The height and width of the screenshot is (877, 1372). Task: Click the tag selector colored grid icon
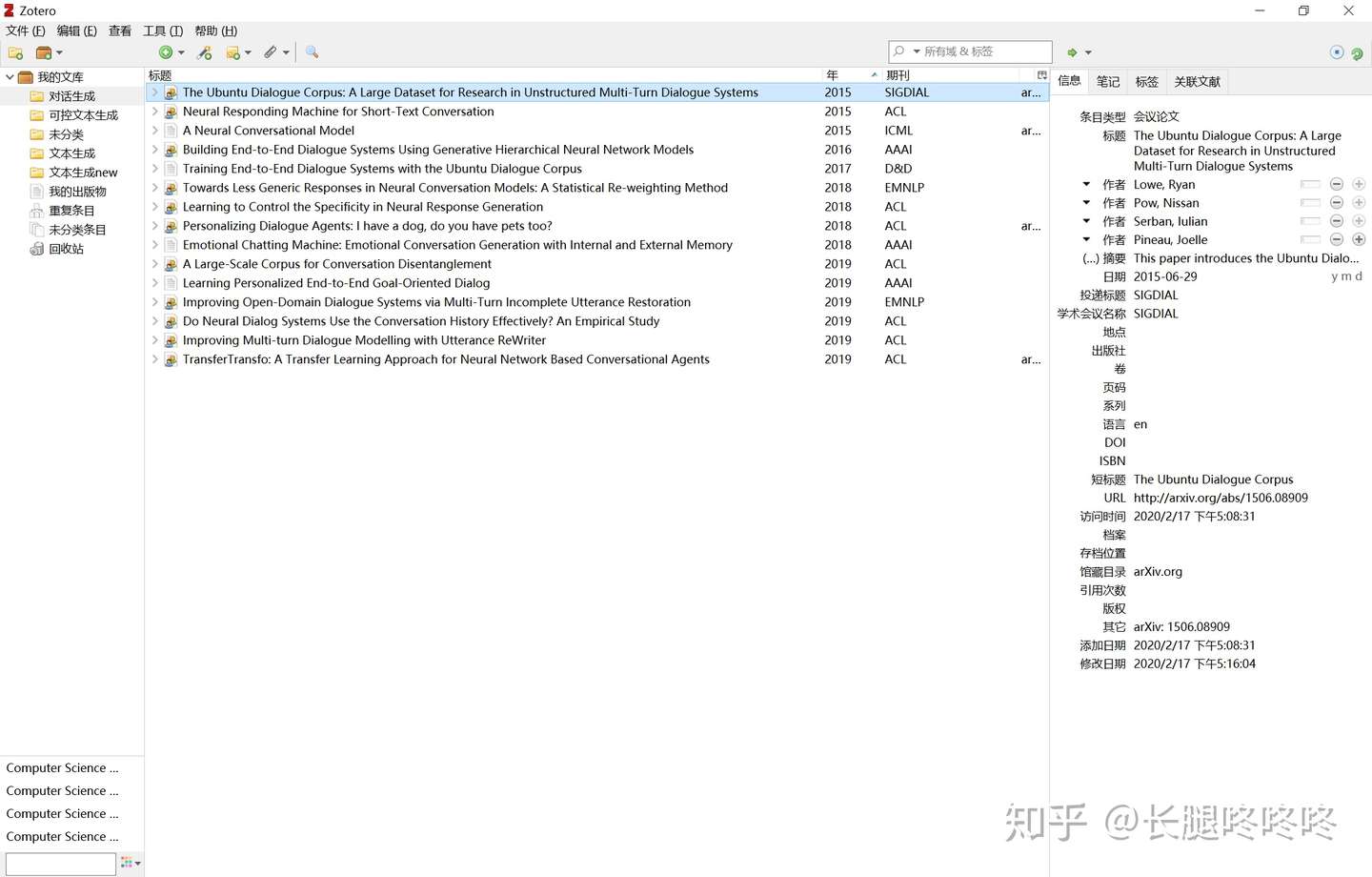(127, 863)
